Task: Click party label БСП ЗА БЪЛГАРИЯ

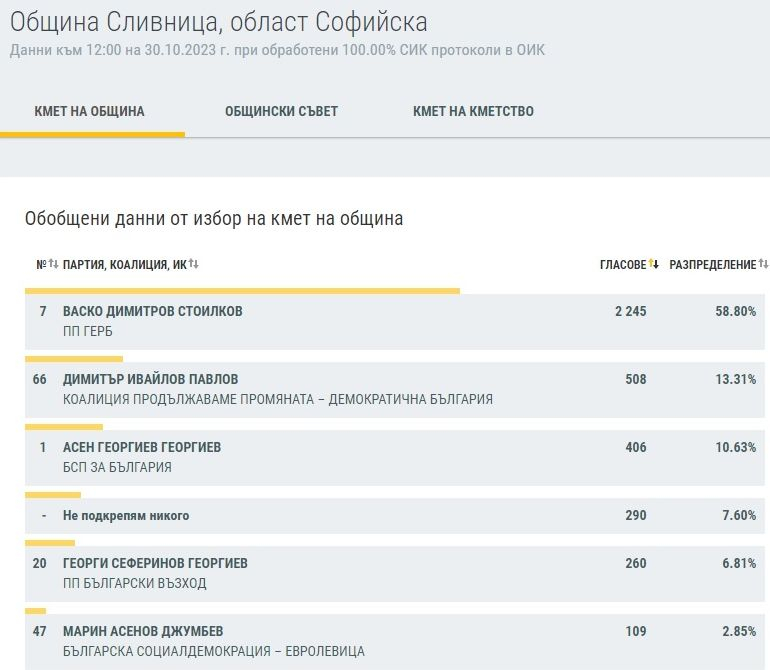Action: 117,467
